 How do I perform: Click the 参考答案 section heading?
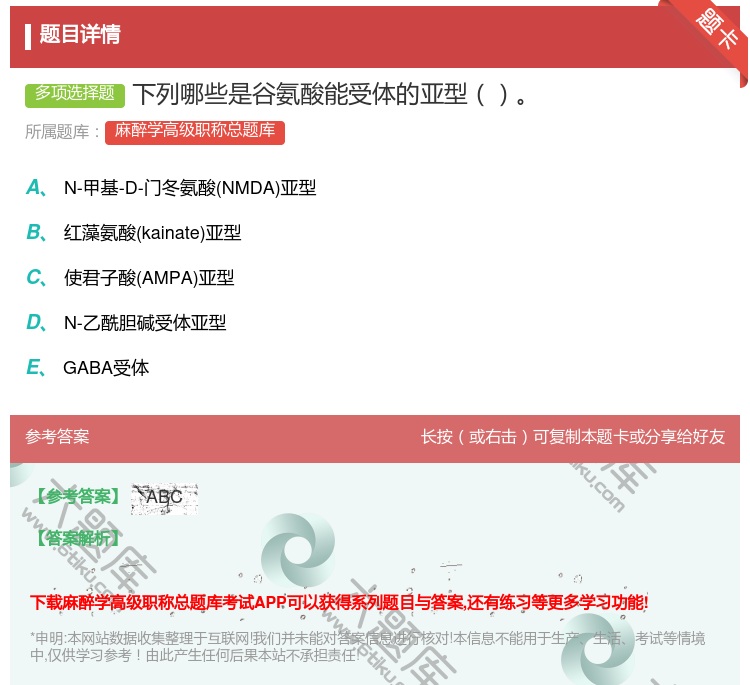[57, 437]
